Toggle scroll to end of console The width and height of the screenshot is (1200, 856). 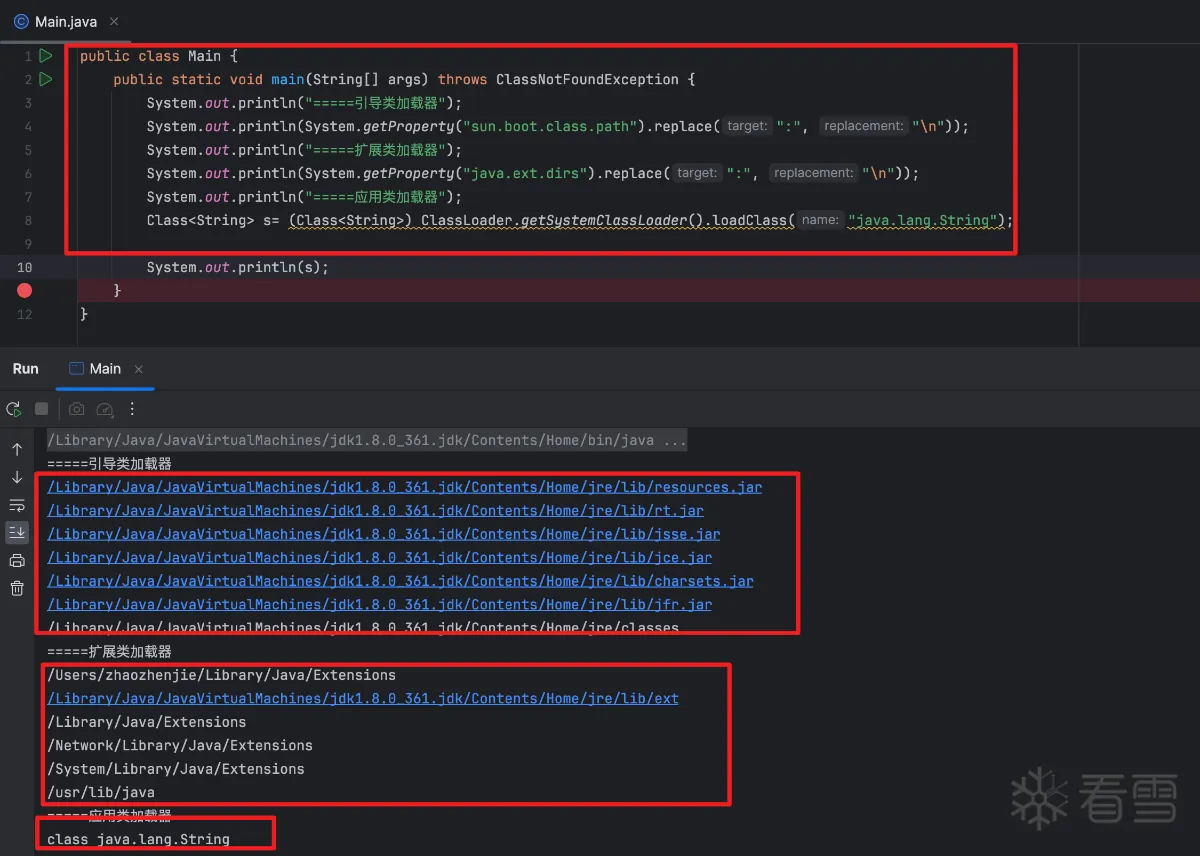[x=17, y=532]
